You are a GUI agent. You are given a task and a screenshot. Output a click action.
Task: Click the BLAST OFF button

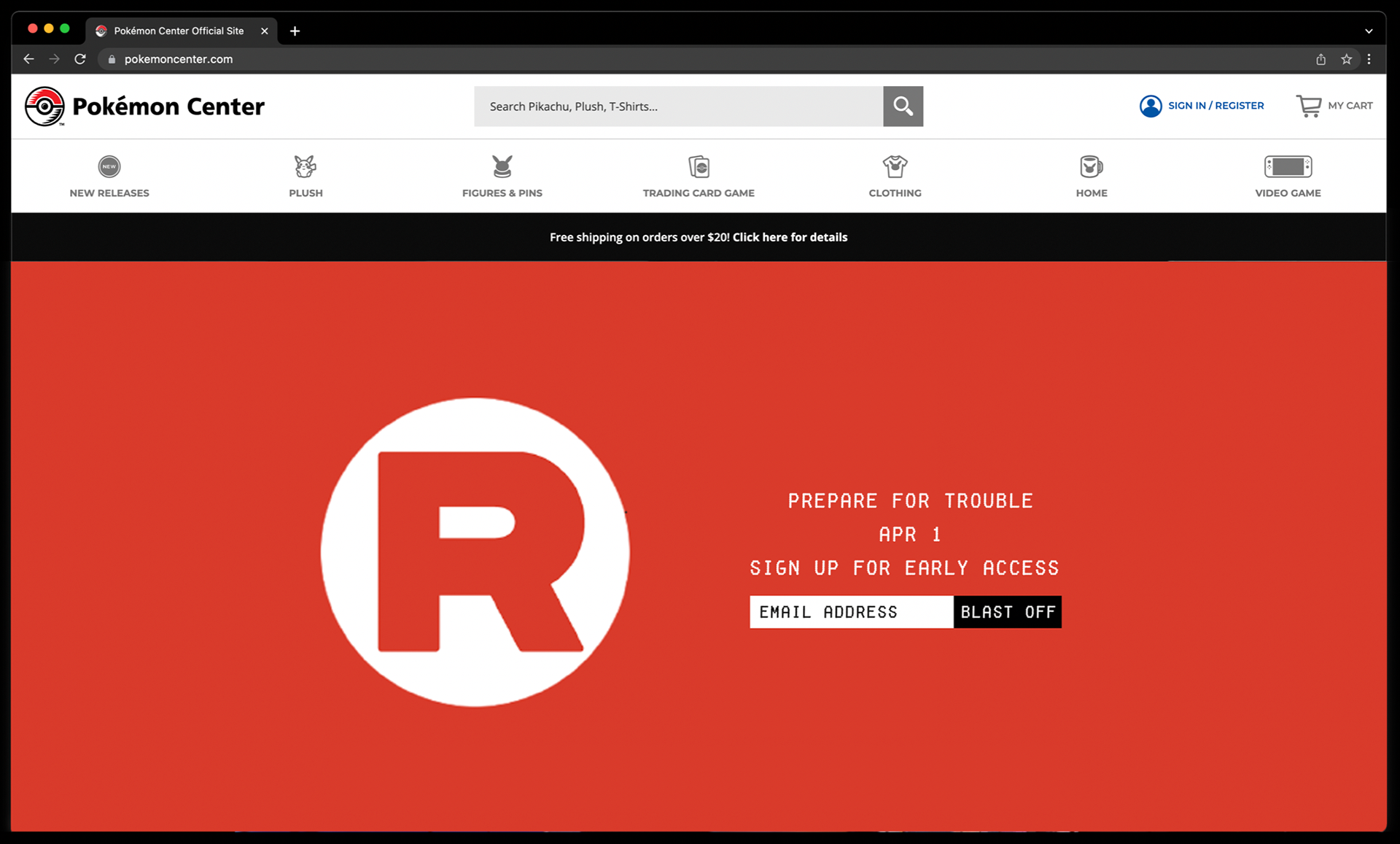pyautogui.click(x=1008, y=612)
